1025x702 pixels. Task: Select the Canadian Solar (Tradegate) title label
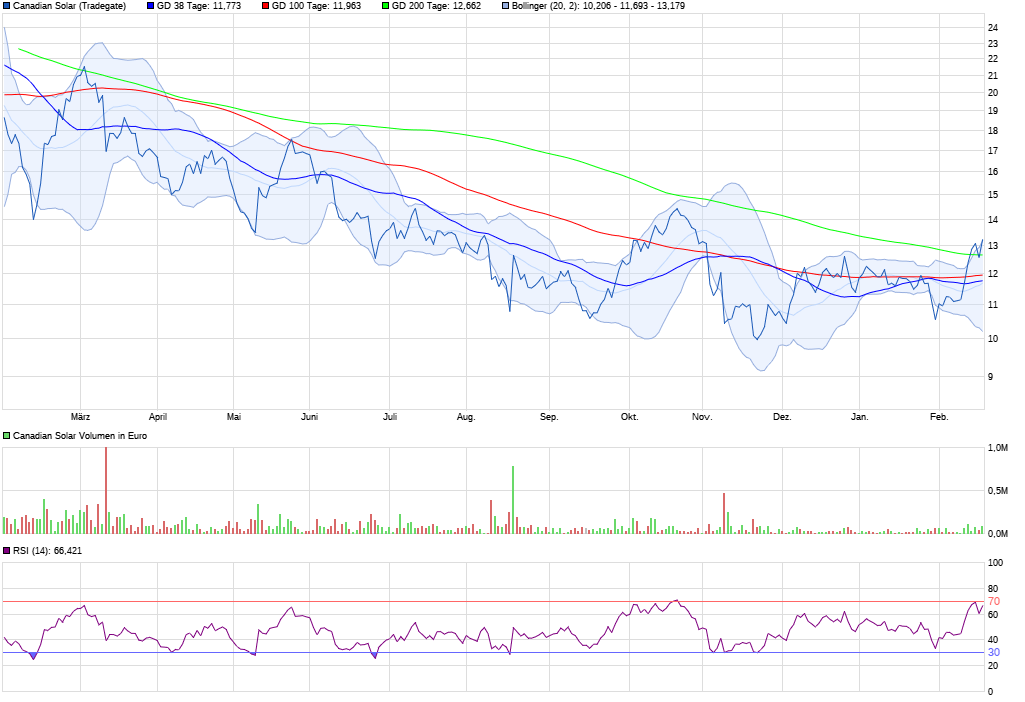pos(69,6)
